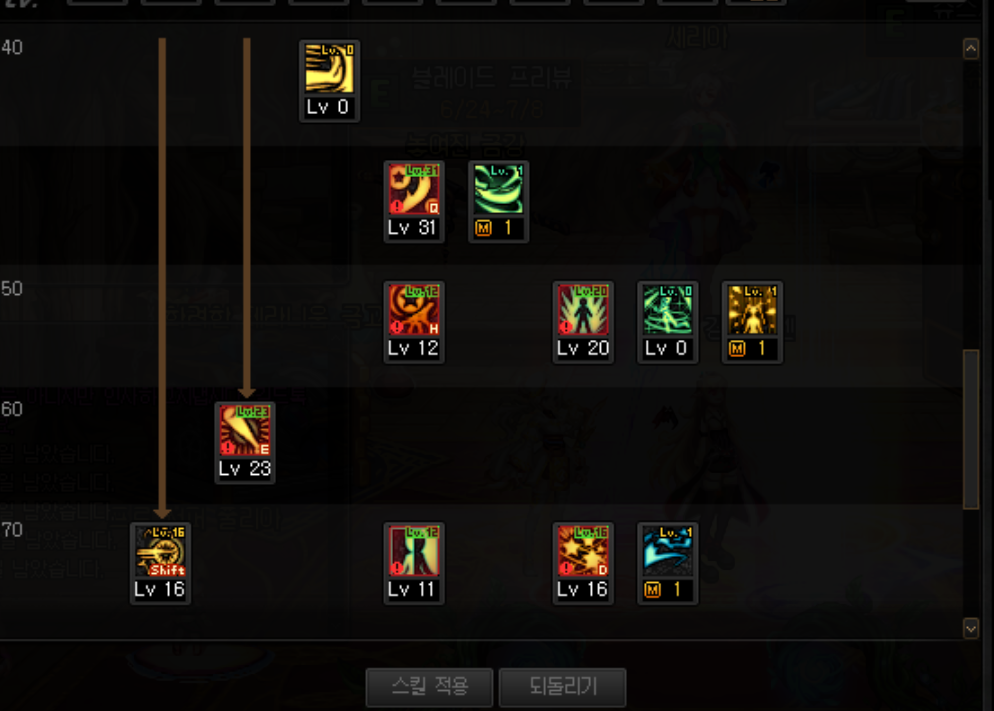Click the skill tree scrollbar thumb
The image size is (994, 711).
tap(971, 429)
